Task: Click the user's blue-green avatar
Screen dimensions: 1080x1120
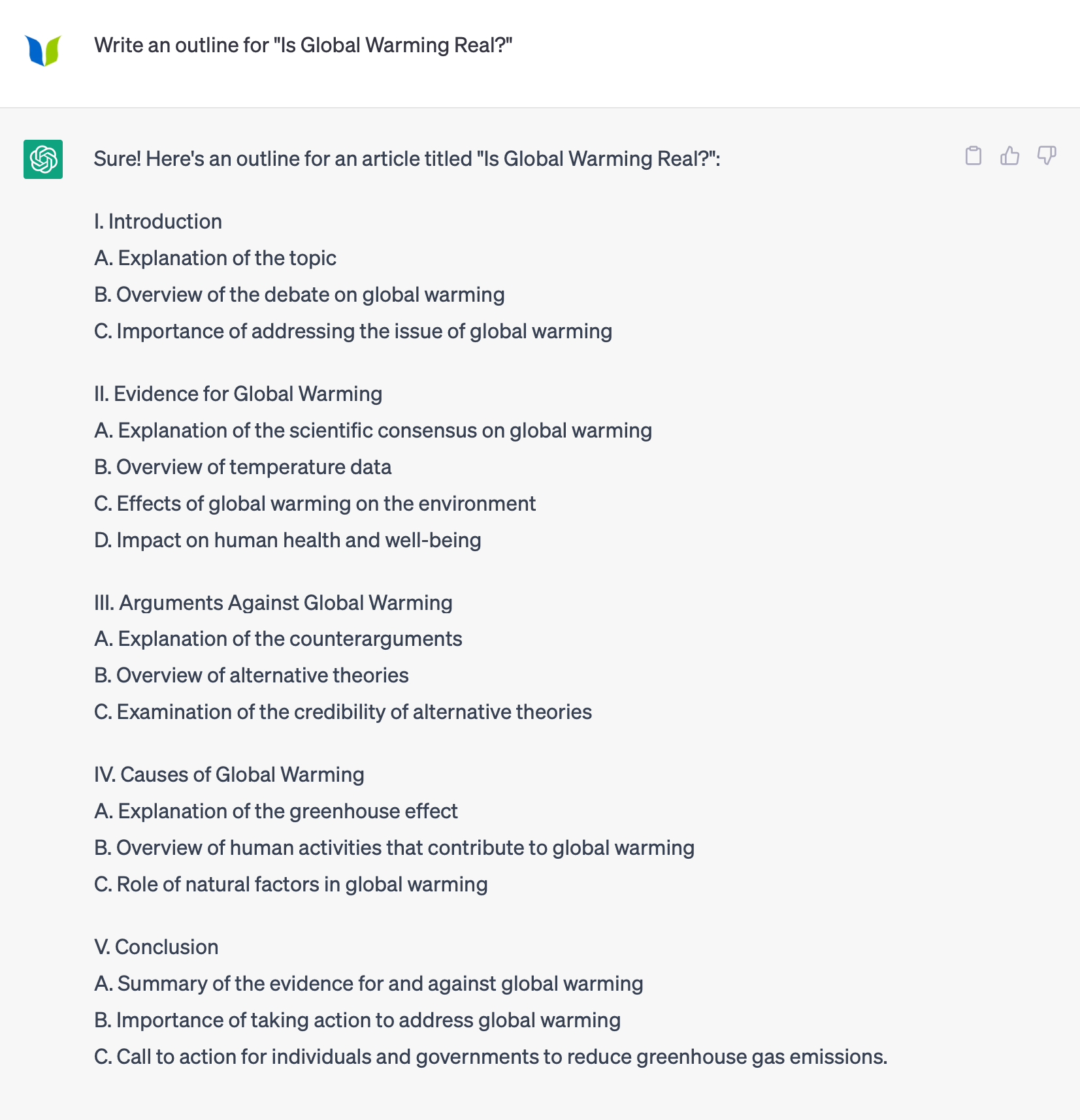Action: (x=43, y=50)
